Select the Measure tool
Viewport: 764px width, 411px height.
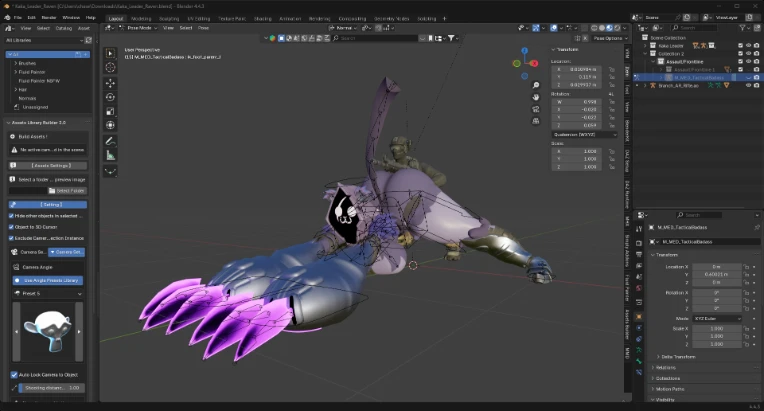pyautogui.click(x=111, y=156)
